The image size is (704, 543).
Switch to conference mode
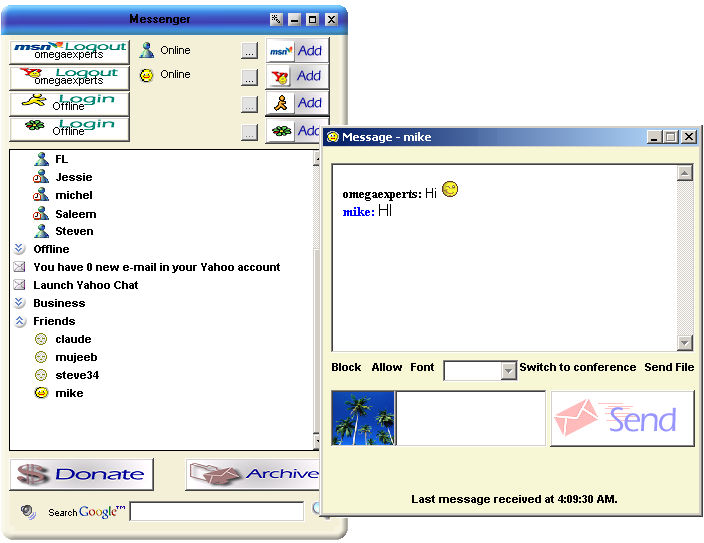[577, 367]
